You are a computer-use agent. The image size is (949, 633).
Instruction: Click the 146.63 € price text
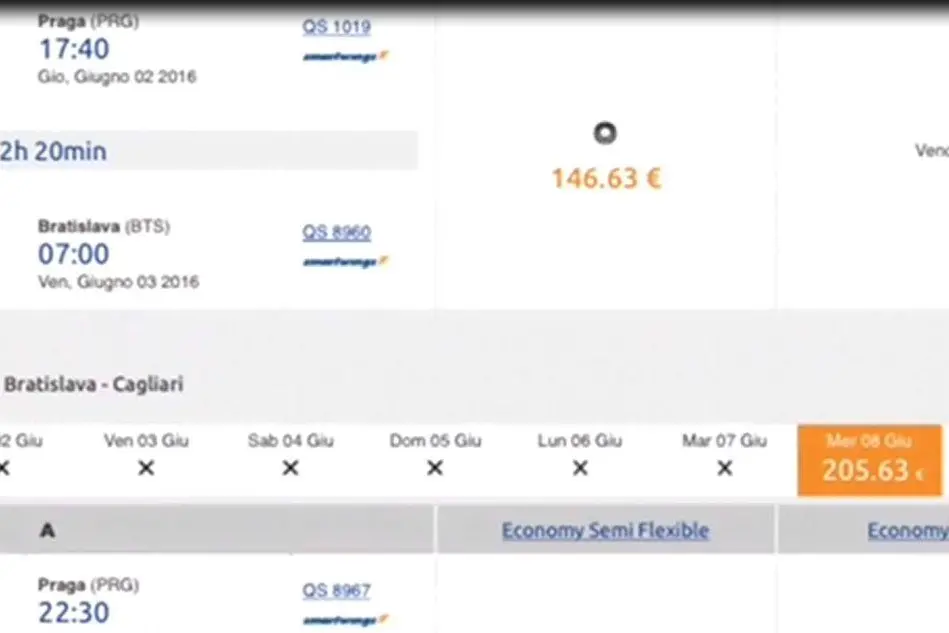(606, 179)
